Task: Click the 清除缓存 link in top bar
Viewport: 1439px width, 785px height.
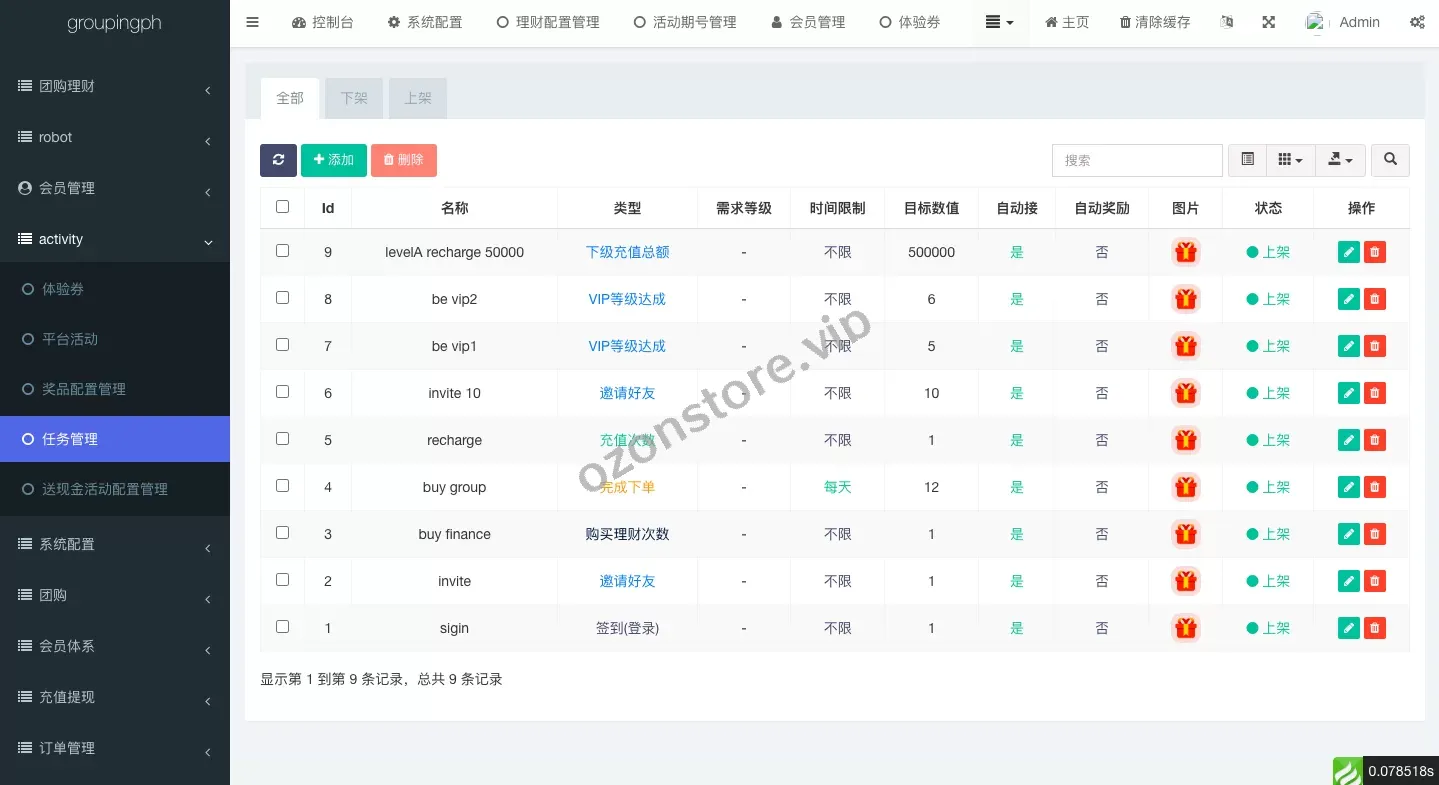Action: 1155,22
